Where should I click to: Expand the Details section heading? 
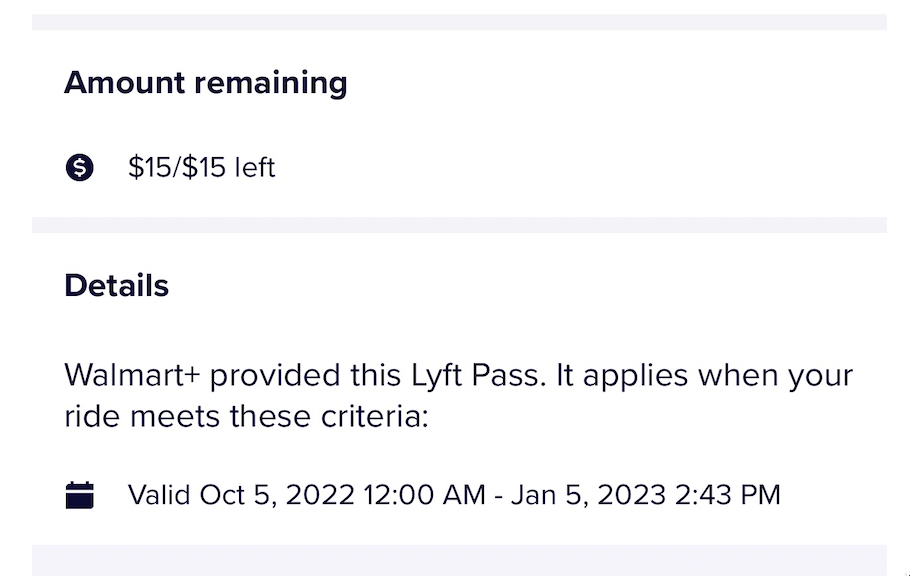point(116,285)
